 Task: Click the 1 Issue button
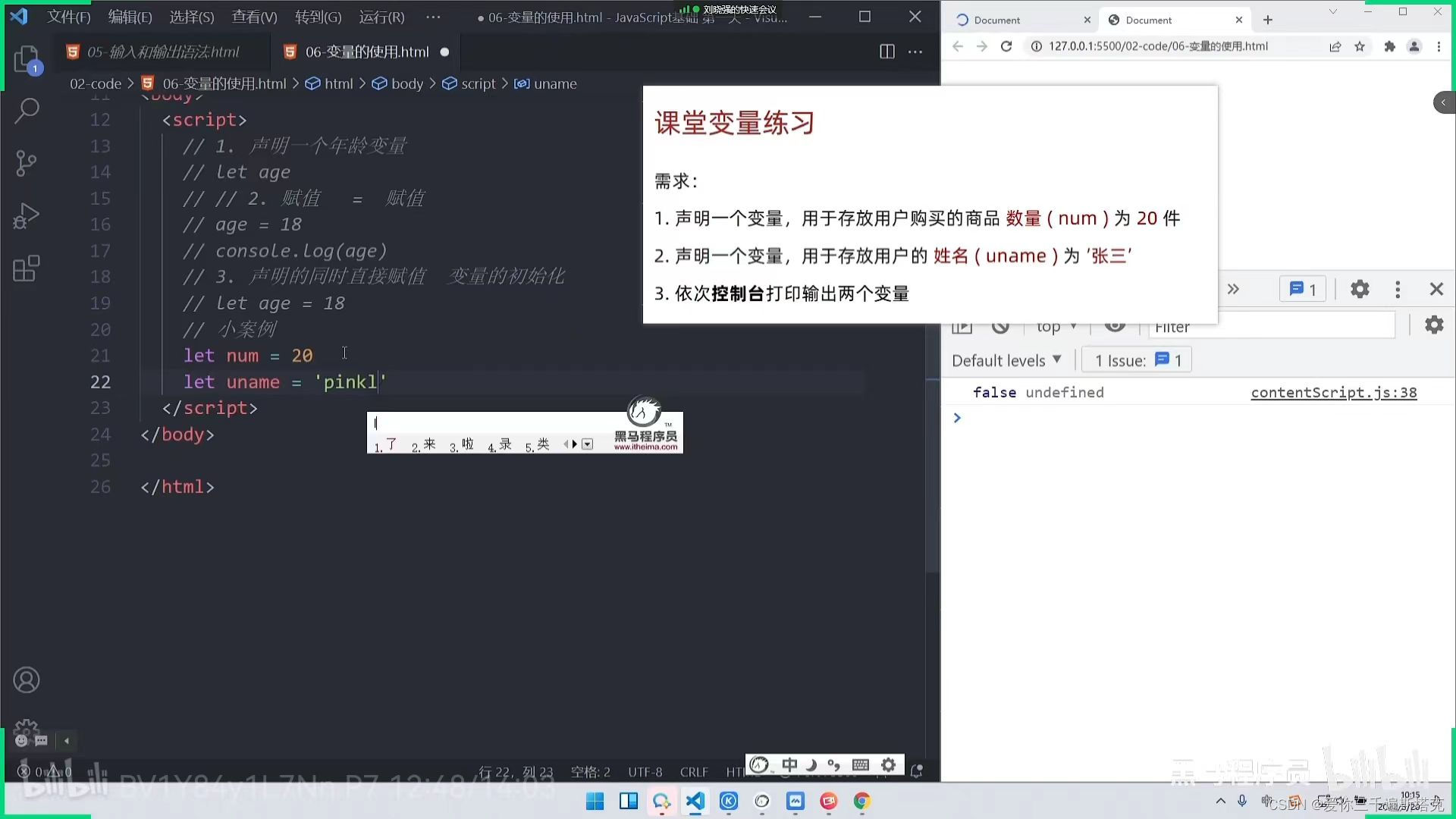(1137, 360)
